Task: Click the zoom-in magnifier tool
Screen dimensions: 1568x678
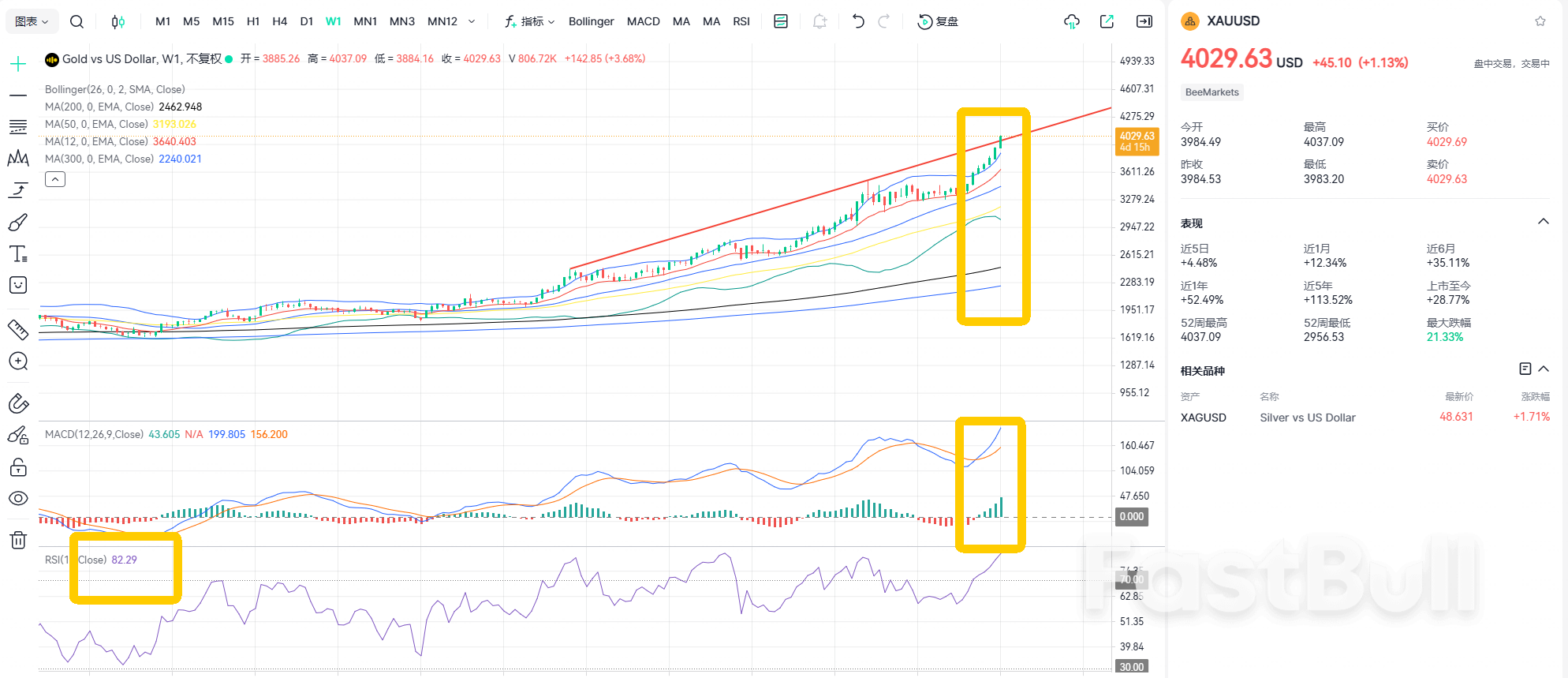Action: 18,361
